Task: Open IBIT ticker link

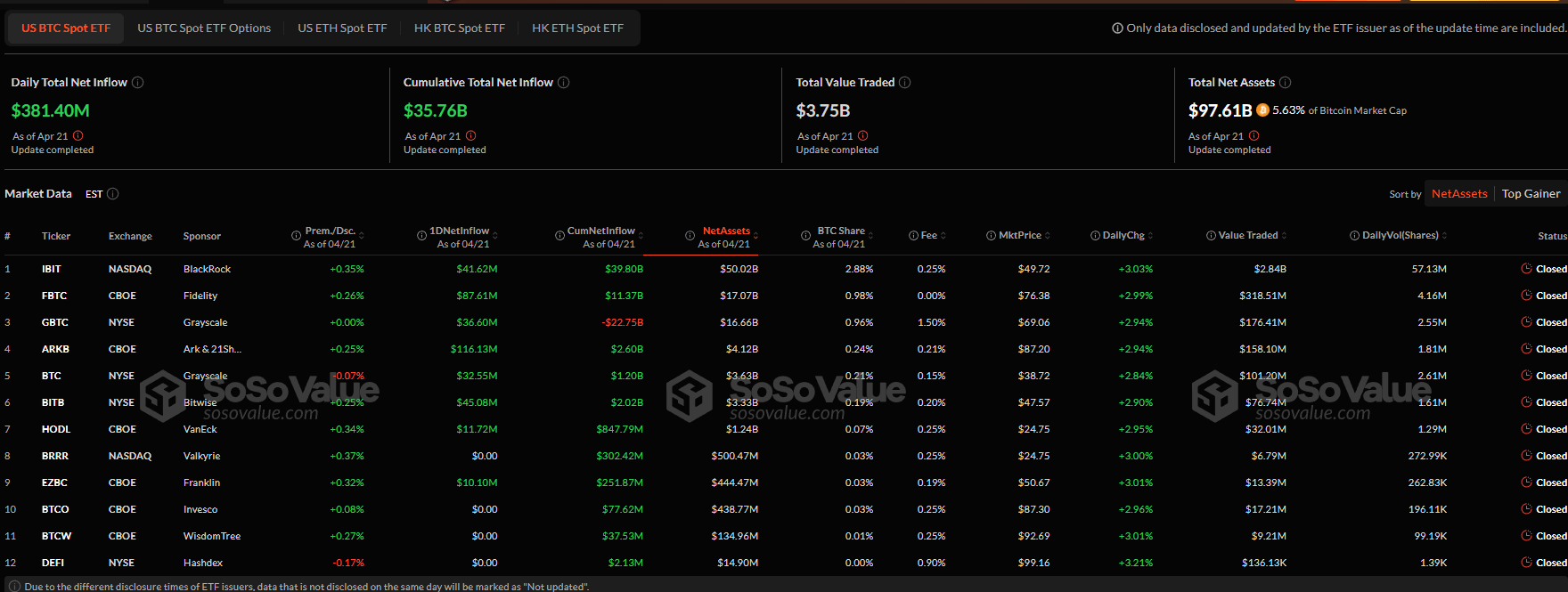Action: 52,269
